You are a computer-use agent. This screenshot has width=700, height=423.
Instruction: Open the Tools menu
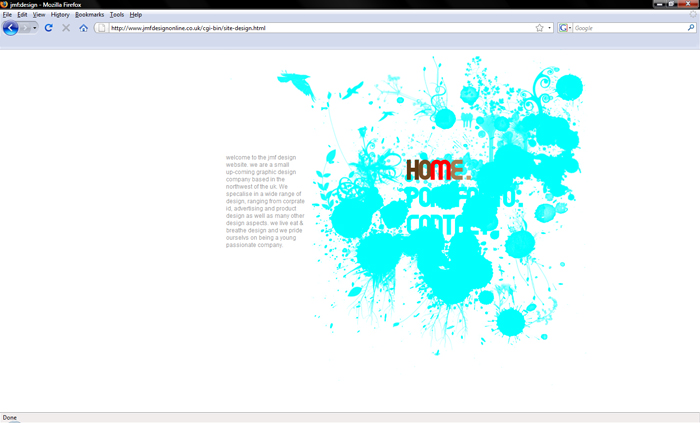(x=117, y=15)
